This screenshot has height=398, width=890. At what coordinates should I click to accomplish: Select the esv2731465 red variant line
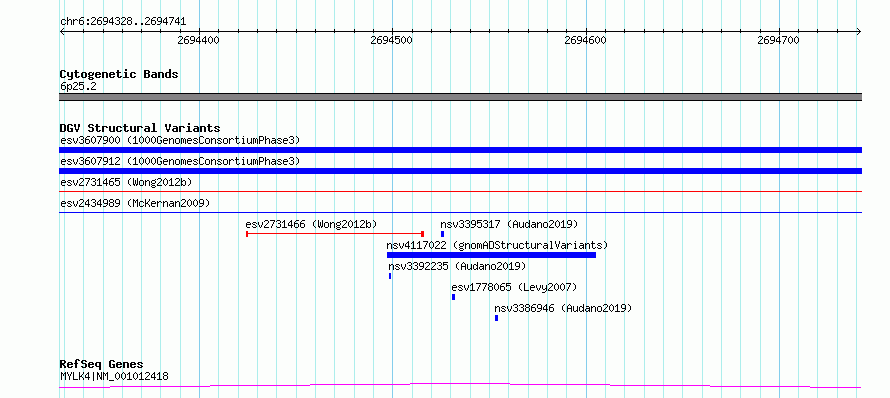[460, 192]
